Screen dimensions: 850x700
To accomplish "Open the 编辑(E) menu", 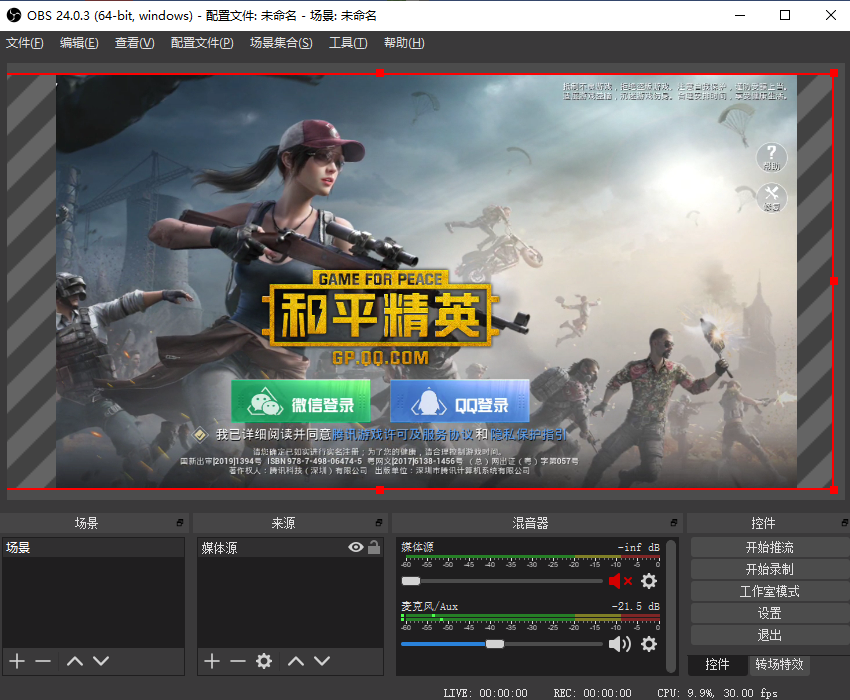I will [79, 43].
